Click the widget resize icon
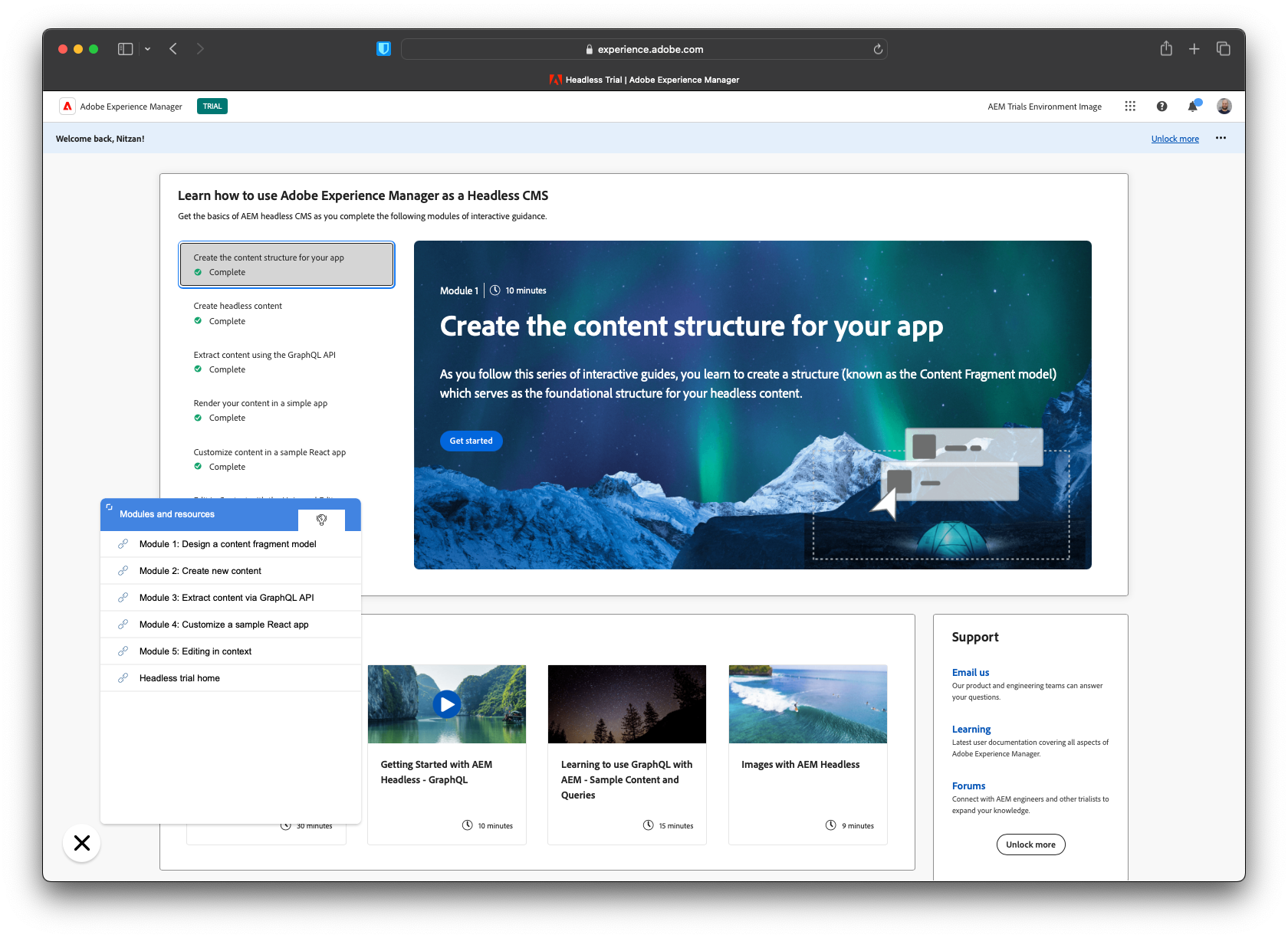This screenshot has height=938, width=1288. (110, 507)
